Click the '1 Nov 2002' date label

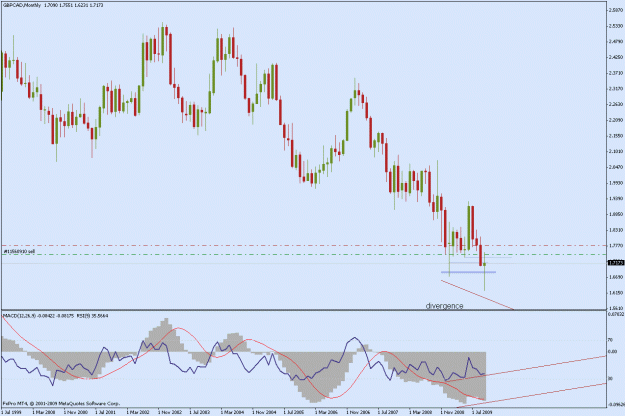(x=169, y=412)
